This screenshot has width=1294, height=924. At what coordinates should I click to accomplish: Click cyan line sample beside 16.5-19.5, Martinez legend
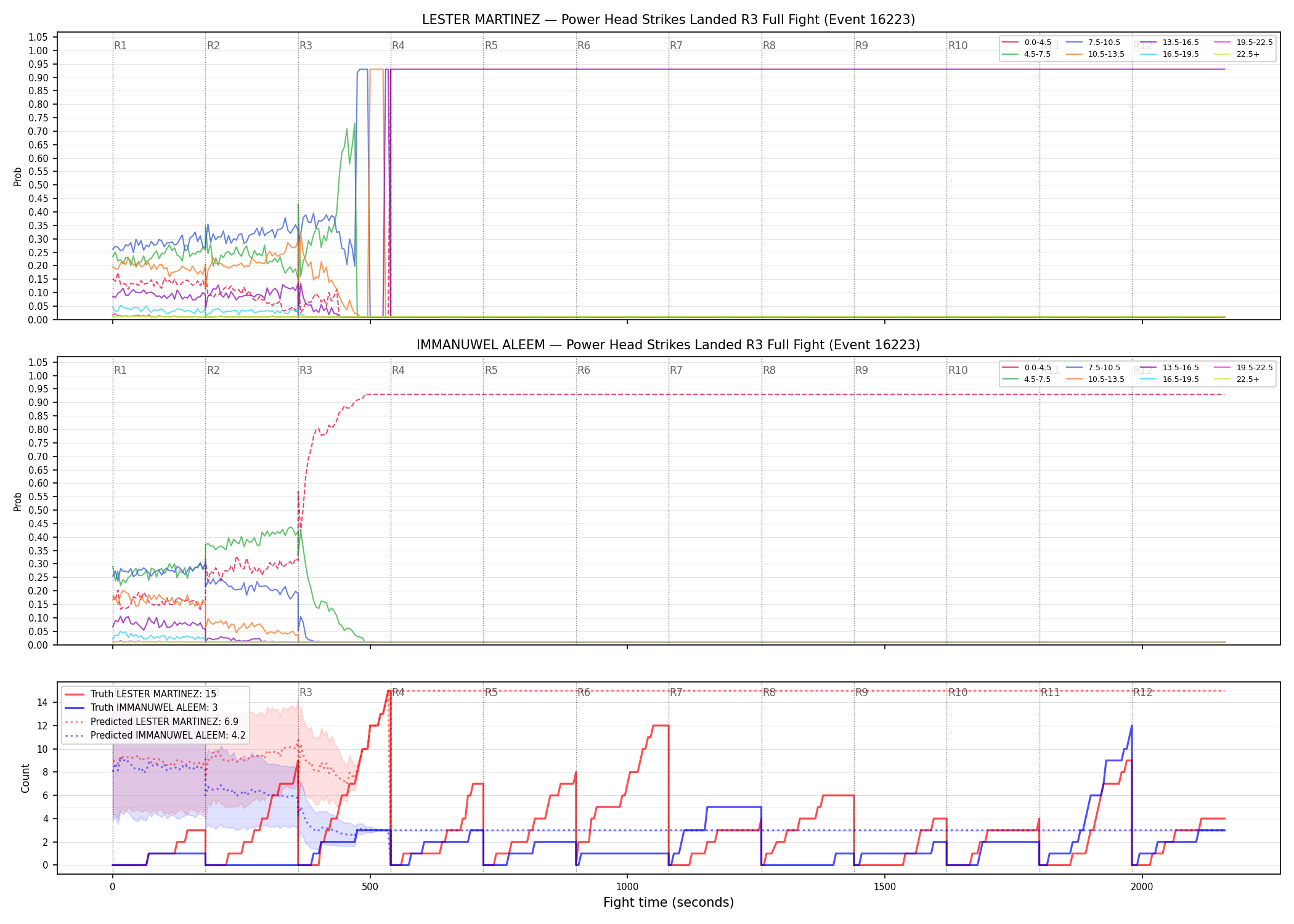click(1148, 54)
